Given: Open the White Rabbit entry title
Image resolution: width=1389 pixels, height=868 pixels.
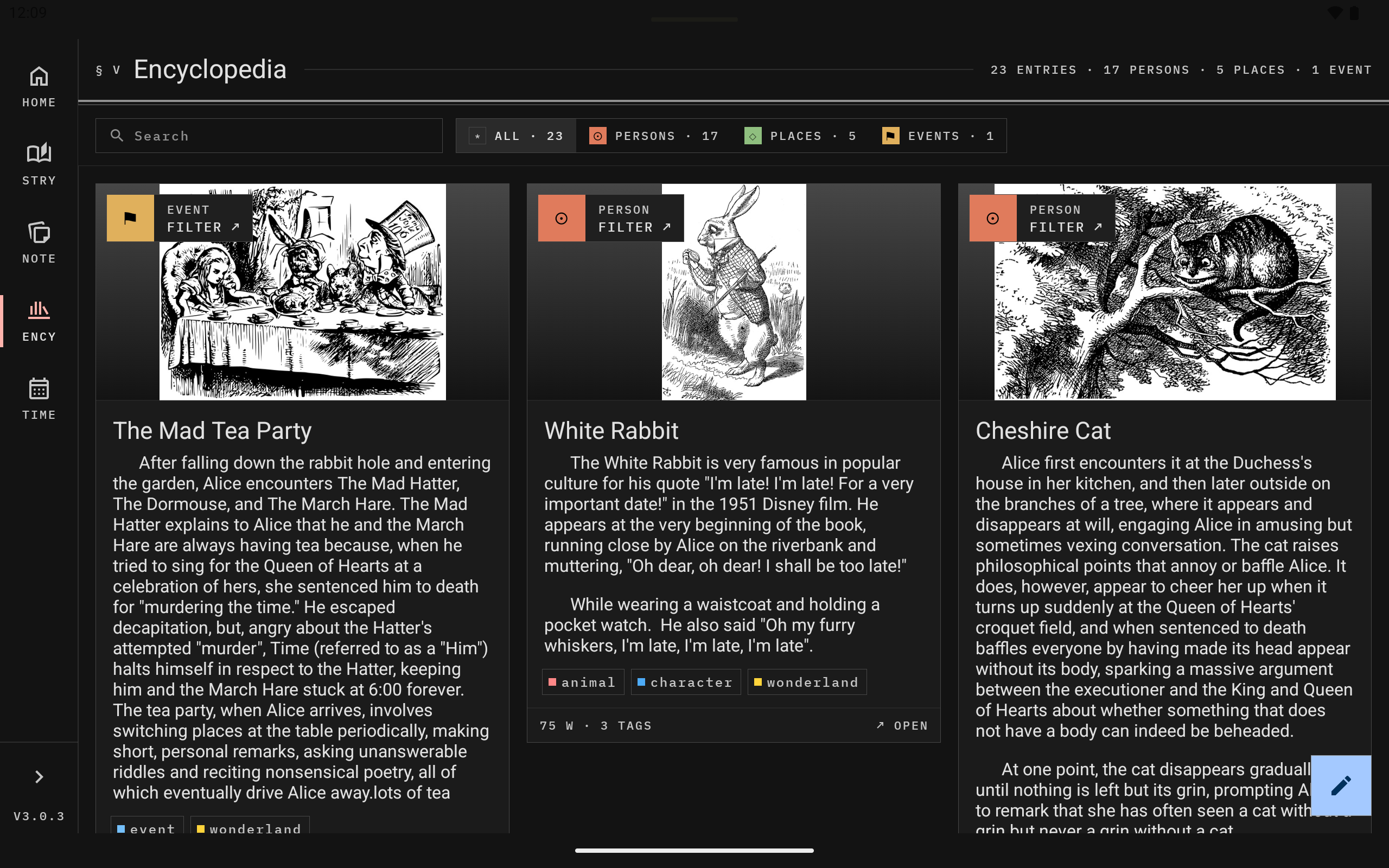Looking at the screenshot, I should 611,431.
